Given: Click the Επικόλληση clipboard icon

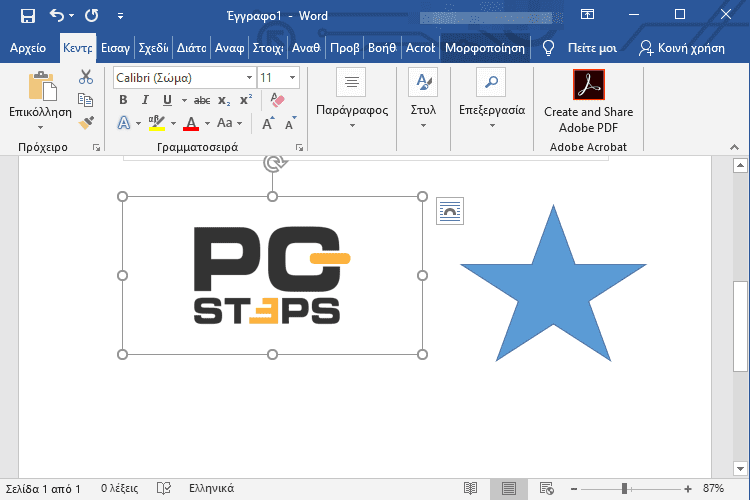Looking at the screenshot, I should click(x=42, y=87).
